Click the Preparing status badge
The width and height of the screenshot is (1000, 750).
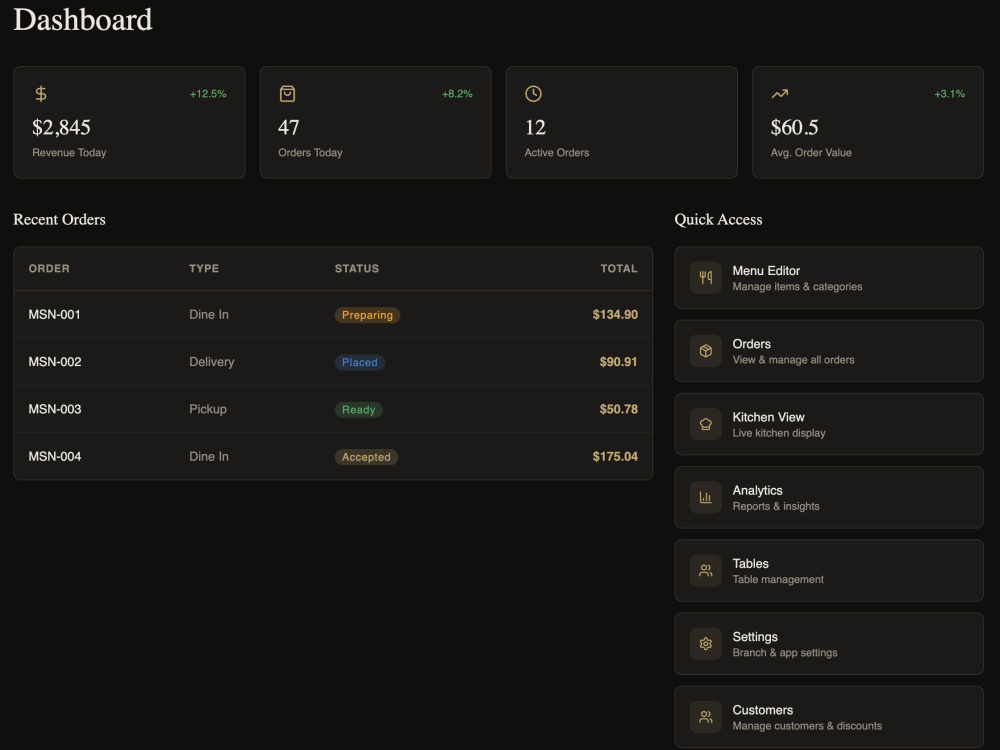tap(367, 315)
